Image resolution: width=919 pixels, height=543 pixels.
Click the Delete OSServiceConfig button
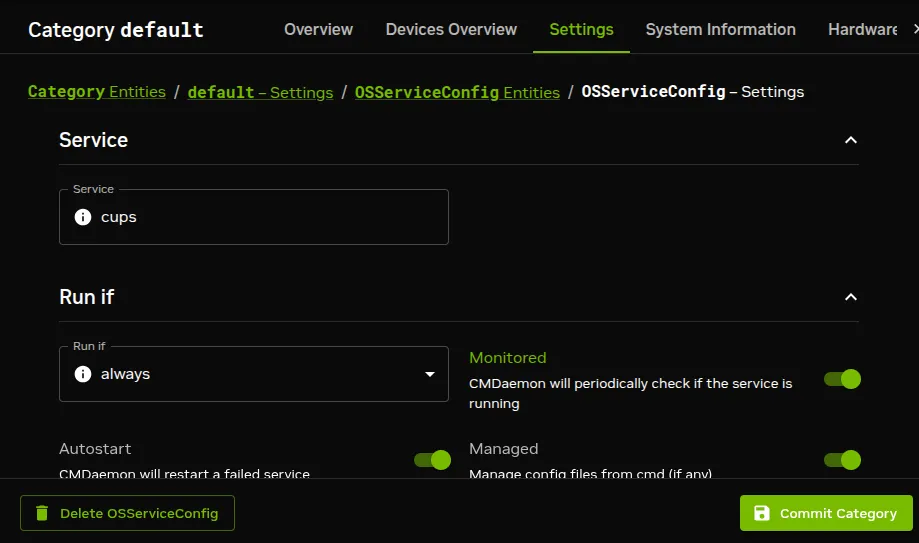(x=127, y=513)
